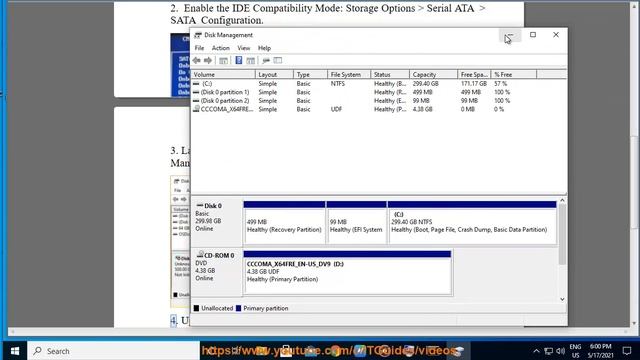Image resolution: width=640 pixels, height=360 pixels.
Task: Sort by the Capacity column header
Action: coord(433,75)
